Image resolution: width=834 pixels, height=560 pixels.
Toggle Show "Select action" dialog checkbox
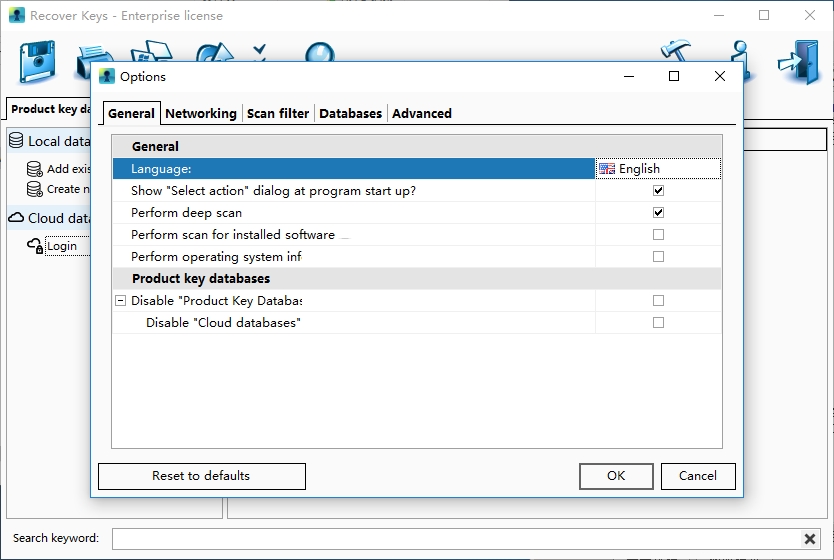pyautogui.click(x=658, y=190)
